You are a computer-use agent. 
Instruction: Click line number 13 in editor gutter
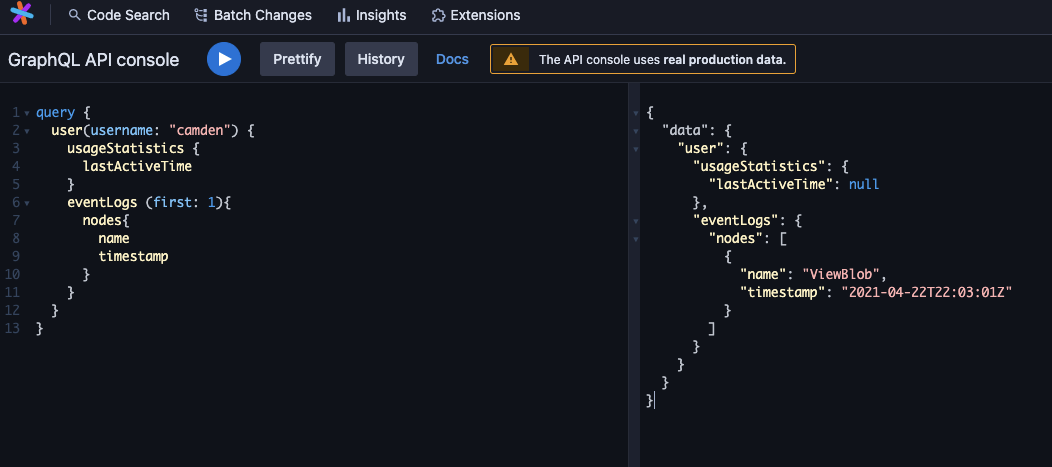(11, 329)
